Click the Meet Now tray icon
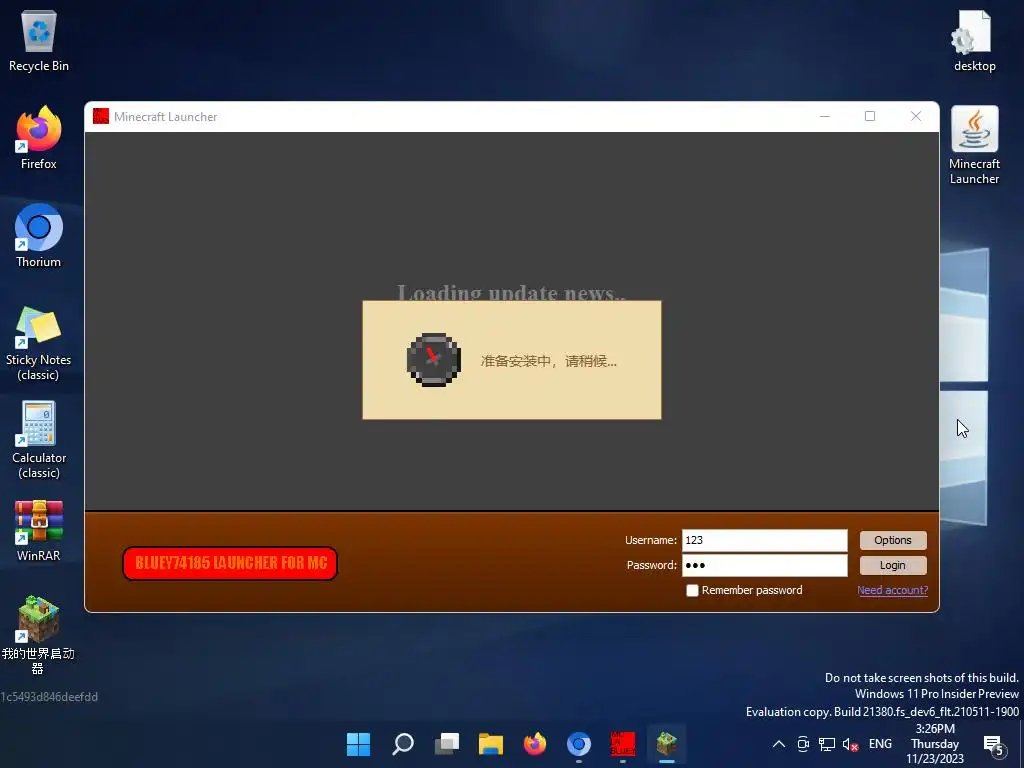The height and width of the screenshot is (768, 1024). pos(803,744)
